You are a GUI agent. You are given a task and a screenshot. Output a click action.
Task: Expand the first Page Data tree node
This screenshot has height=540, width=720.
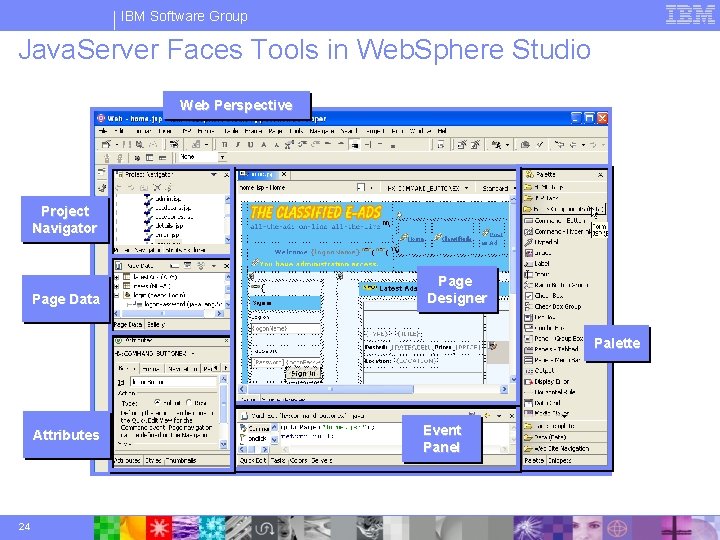click(x=117, y=277)
